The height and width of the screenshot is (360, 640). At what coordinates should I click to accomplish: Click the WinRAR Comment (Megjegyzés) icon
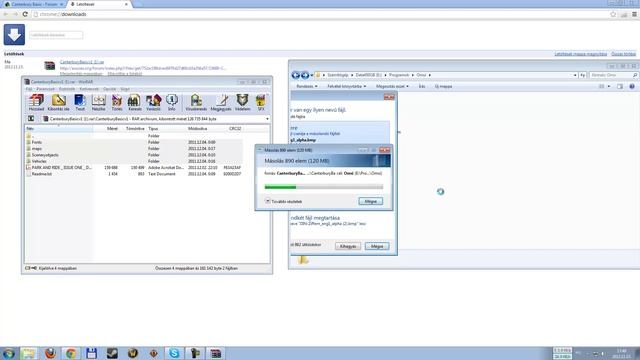pos(221,102)
